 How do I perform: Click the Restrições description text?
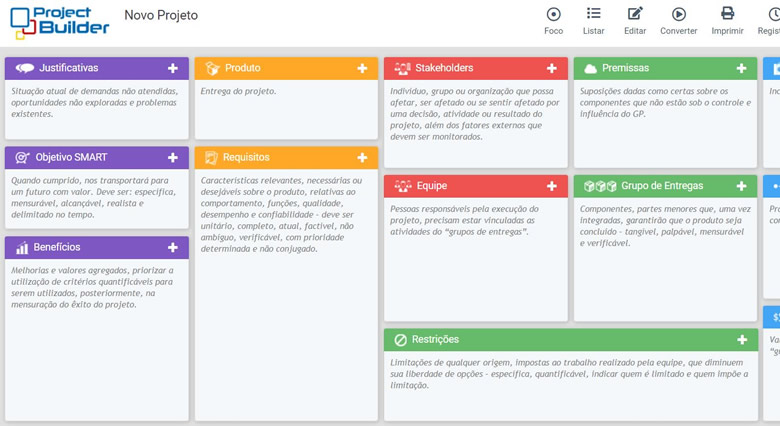click(x=569, y=374)
